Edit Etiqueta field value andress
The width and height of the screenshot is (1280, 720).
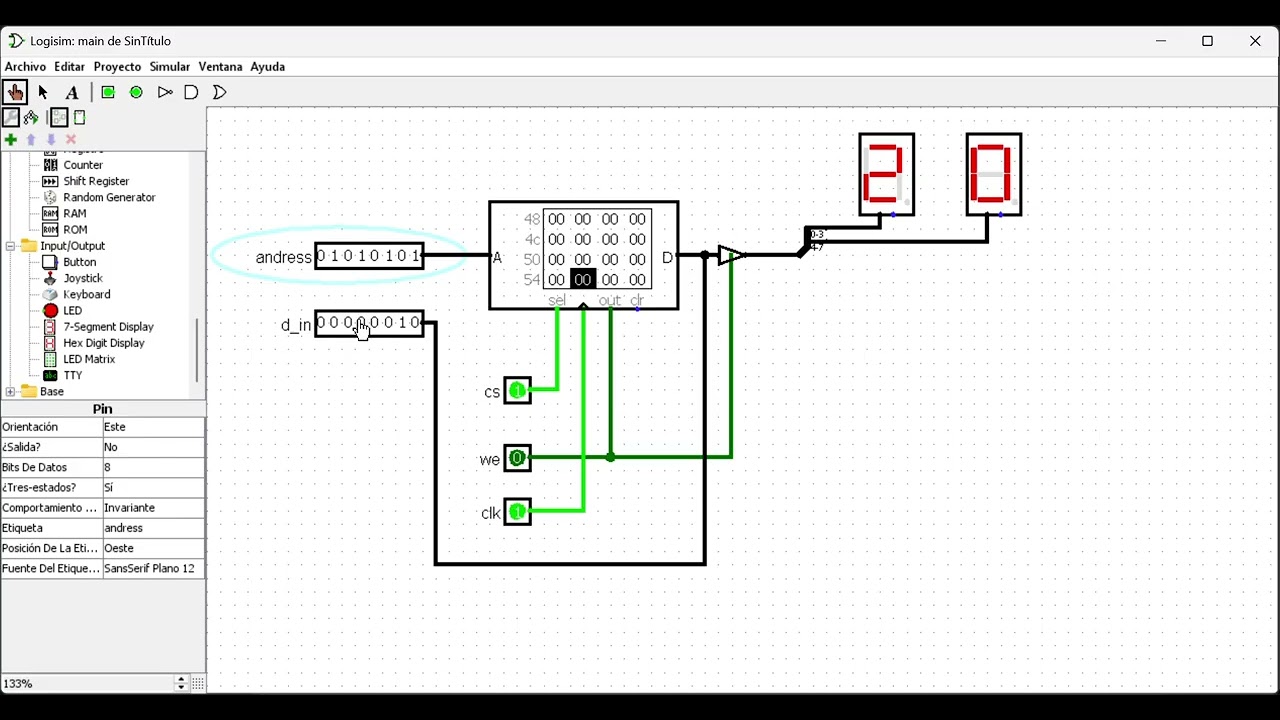(x=153, y=528)
